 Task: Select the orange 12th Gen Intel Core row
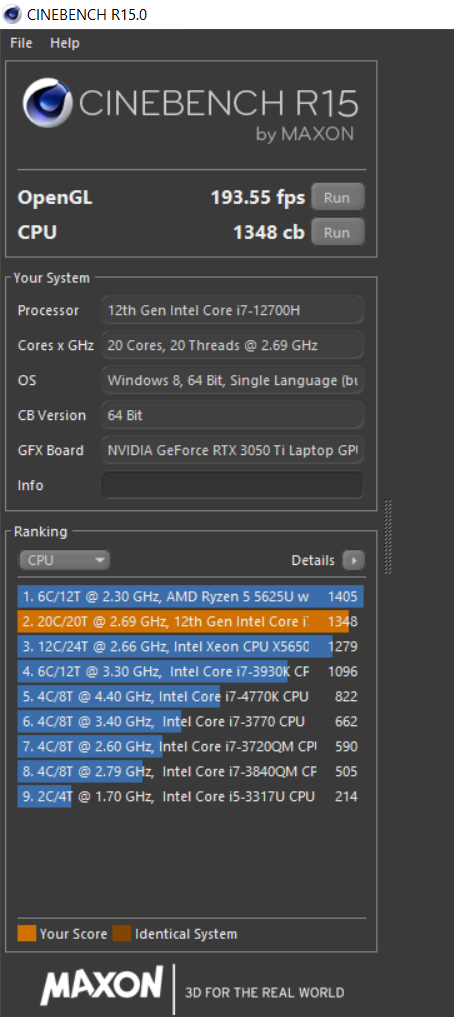(x=191, y=621)
